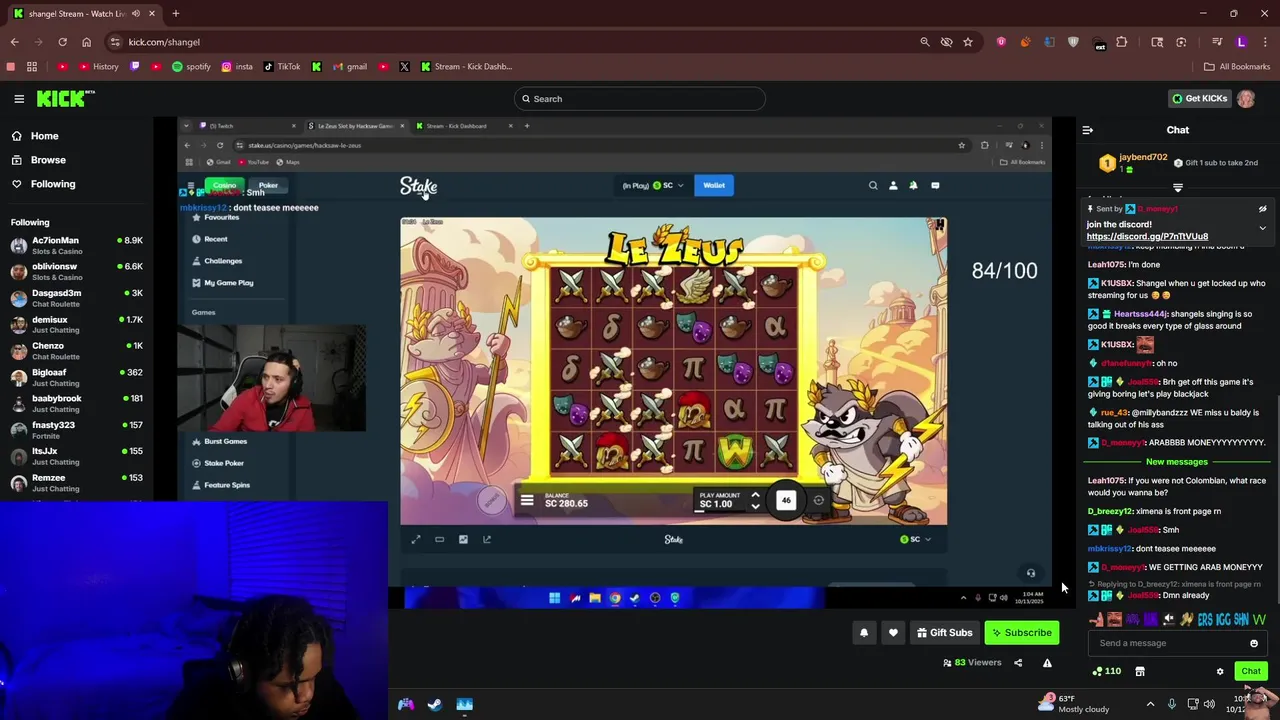Open Ac7ionMan's followed channel
Viewport: 1280px width, 720px height.
[76, 245]
